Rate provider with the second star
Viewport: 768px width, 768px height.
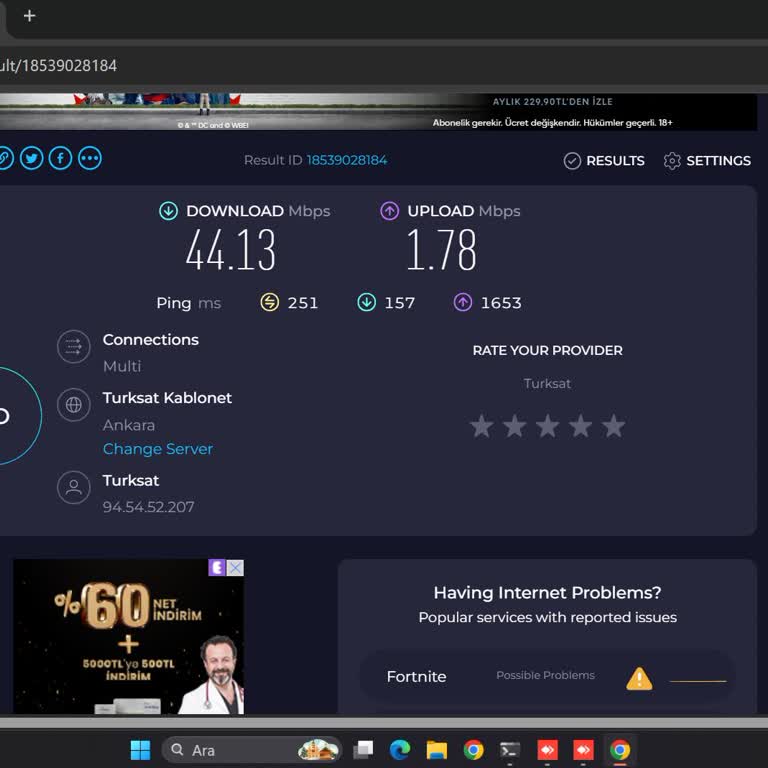[515, 426]
